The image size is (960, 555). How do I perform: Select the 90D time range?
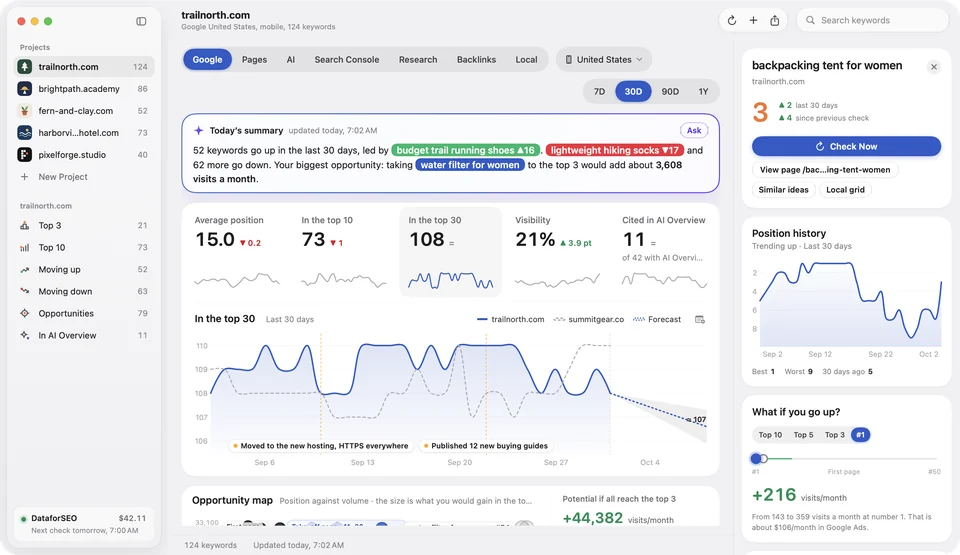[x=670, y=91]
